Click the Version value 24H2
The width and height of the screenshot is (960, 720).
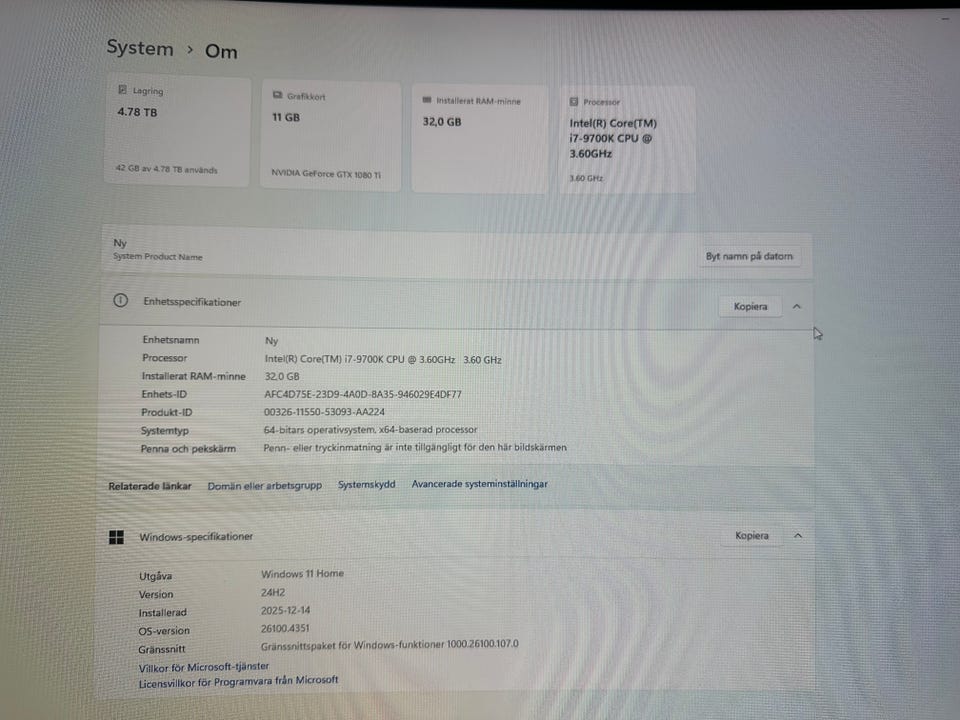273,592
